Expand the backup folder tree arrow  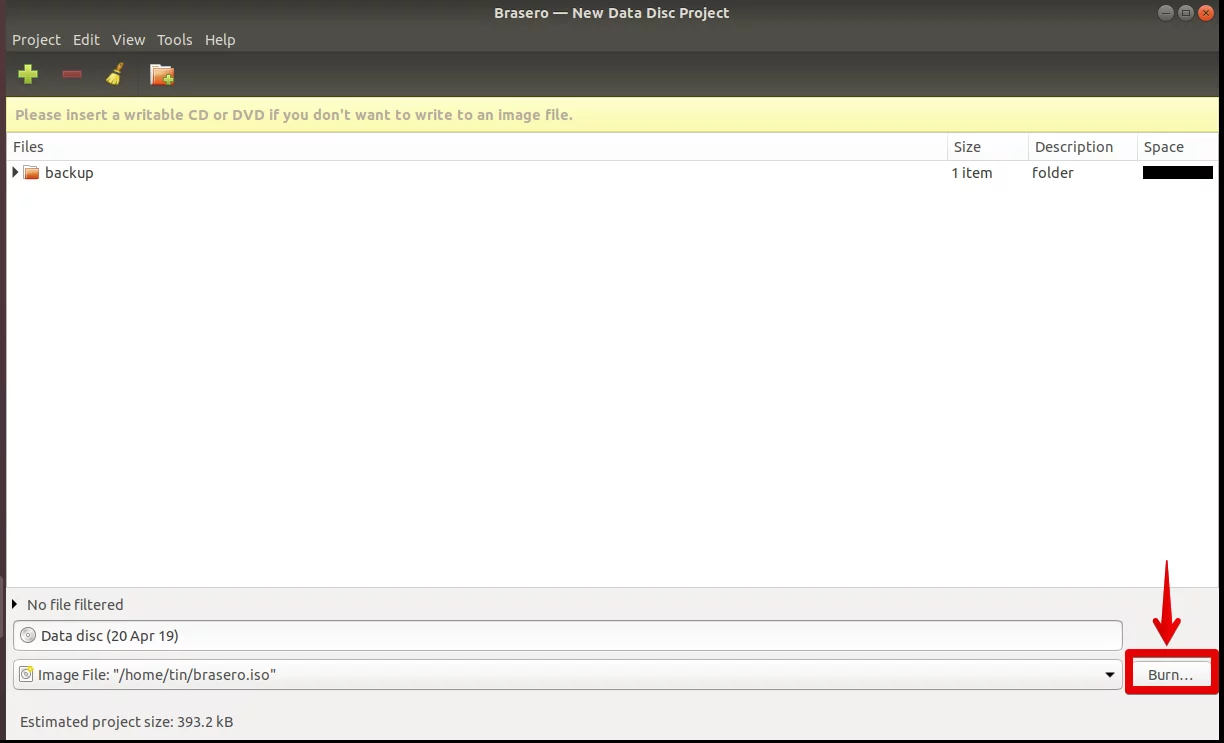click(x=15, y=173)
